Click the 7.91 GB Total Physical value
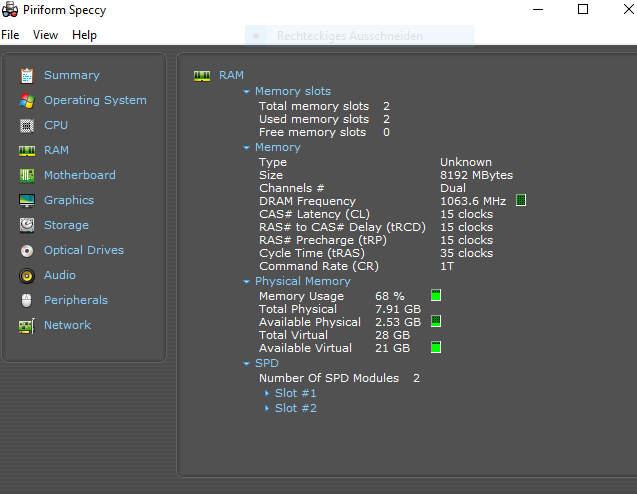Viewport: 637px width, 494px height. click(x=398, y=309)
